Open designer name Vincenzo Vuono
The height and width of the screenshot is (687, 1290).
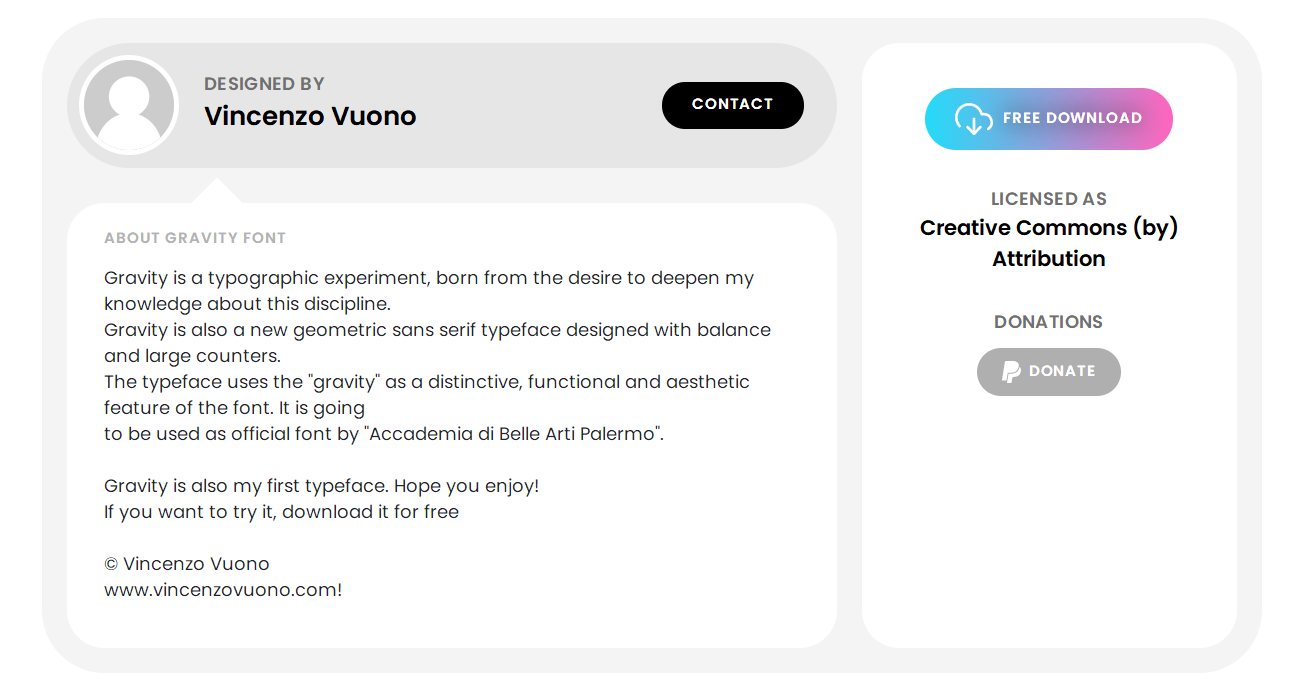pyautogui.click(x=310, y=116)
